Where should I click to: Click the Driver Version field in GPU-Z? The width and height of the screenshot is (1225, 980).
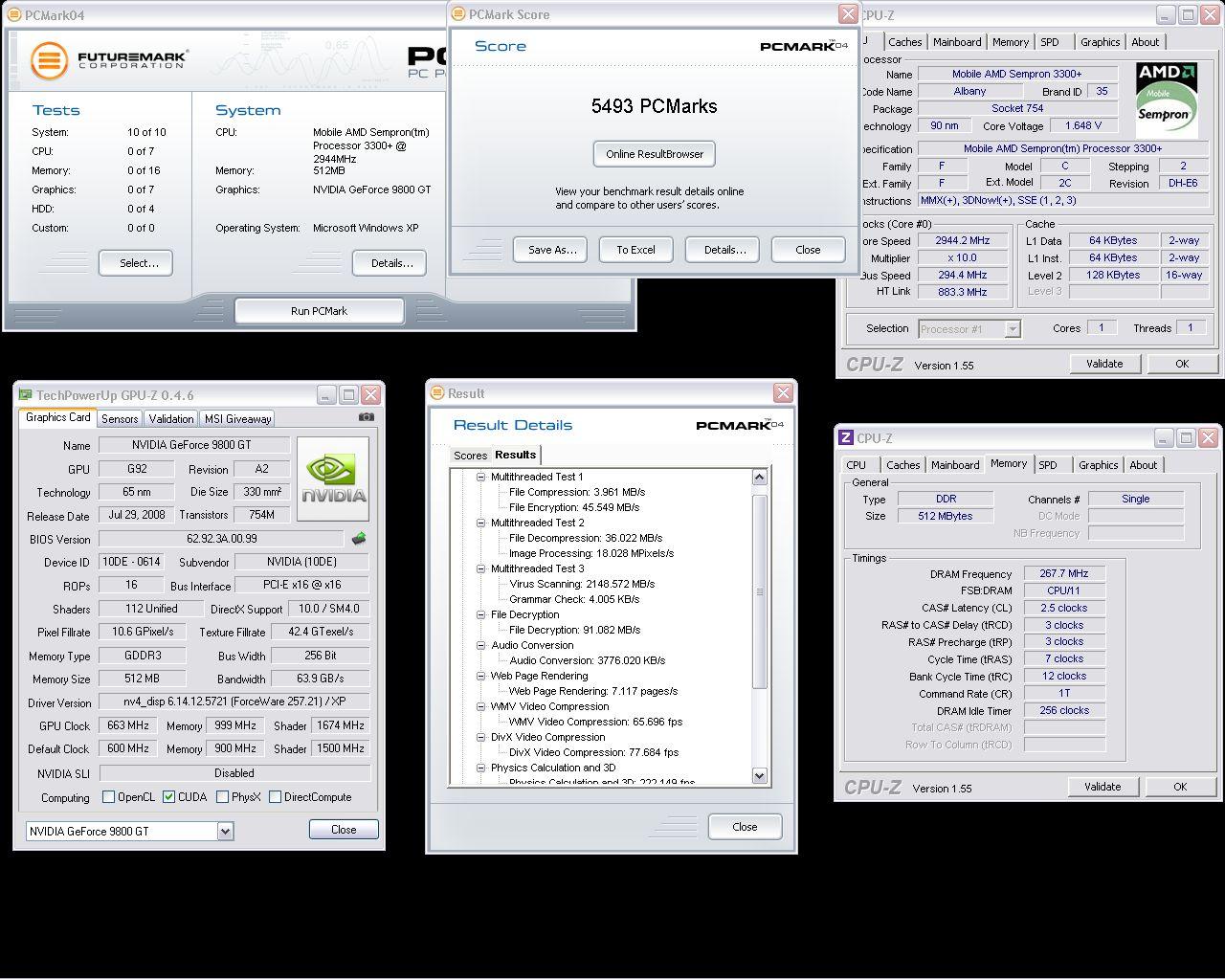pos(234,702)
